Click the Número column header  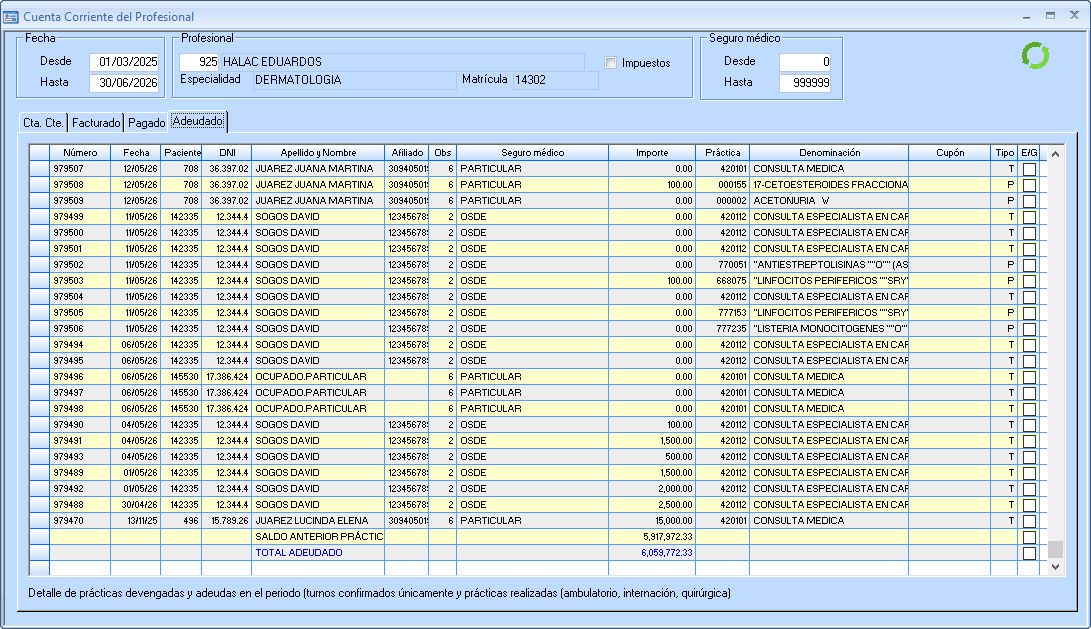(x=80, y=152)
